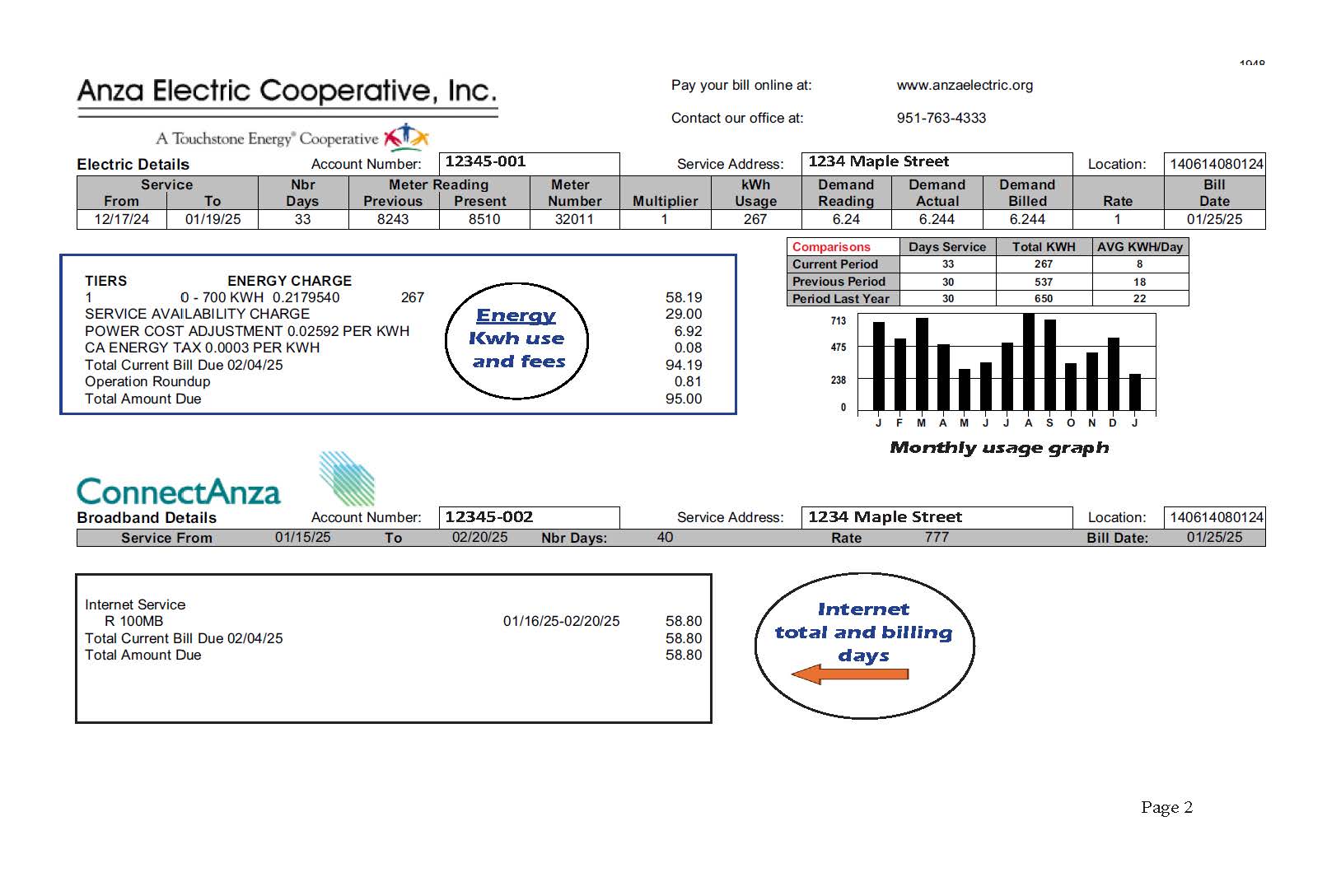The width and height of the screenshot is (1341, 896).
Task: Select the circled Energy Kwh annotation
Action: click(x=517, y=339)
